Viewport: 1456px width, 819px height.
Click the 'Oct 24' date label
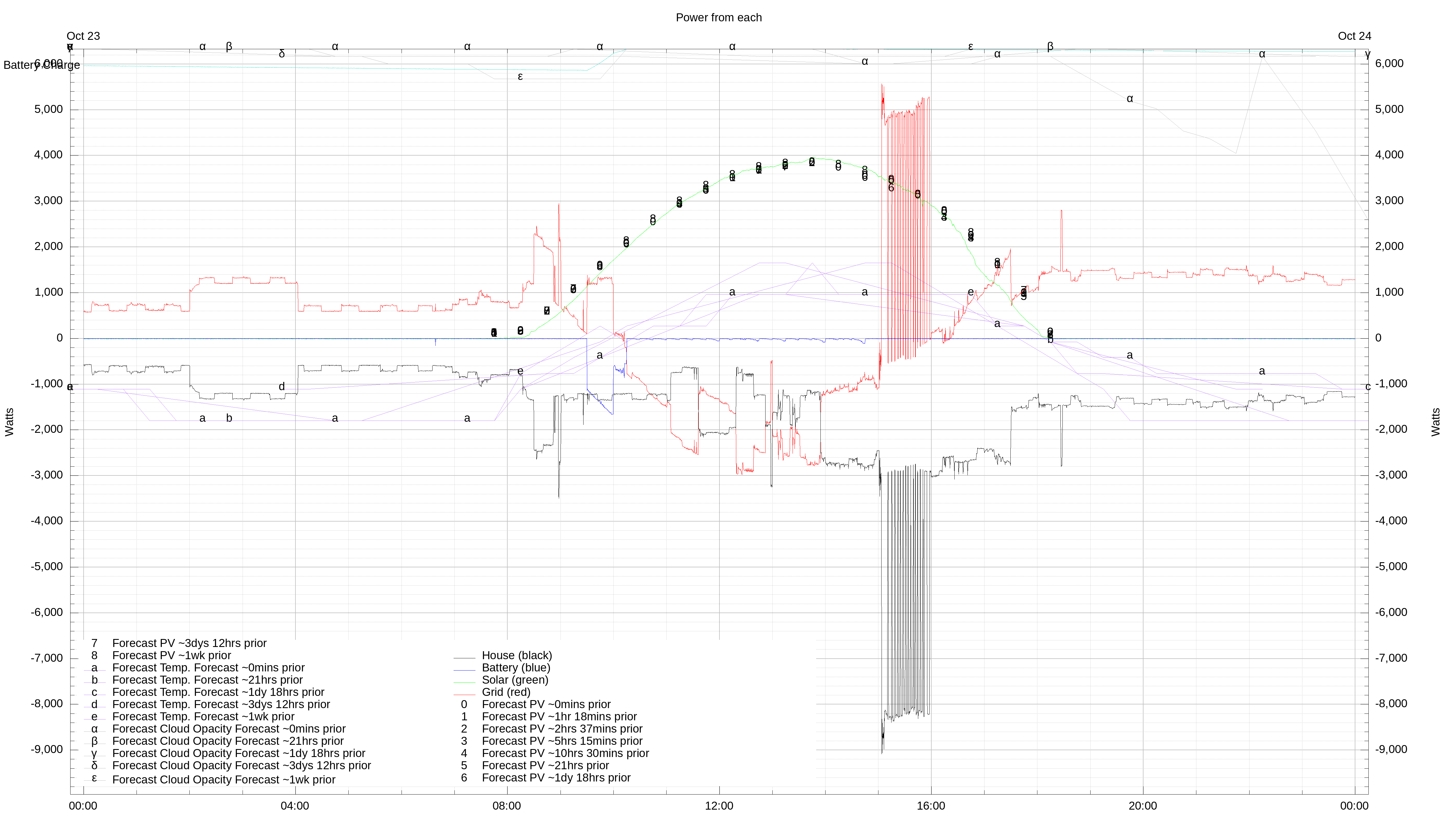pyautogui.click(x=1354, y=36)
